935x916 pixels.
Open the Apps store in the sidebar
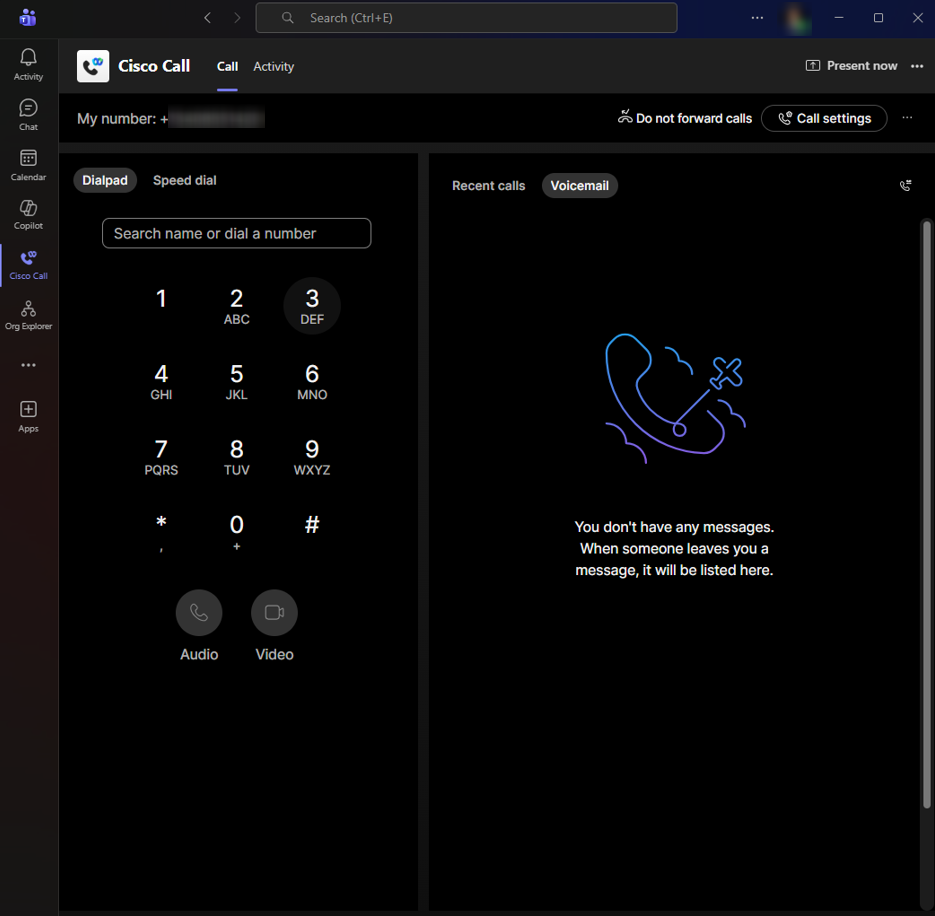(x=28, y=416)
